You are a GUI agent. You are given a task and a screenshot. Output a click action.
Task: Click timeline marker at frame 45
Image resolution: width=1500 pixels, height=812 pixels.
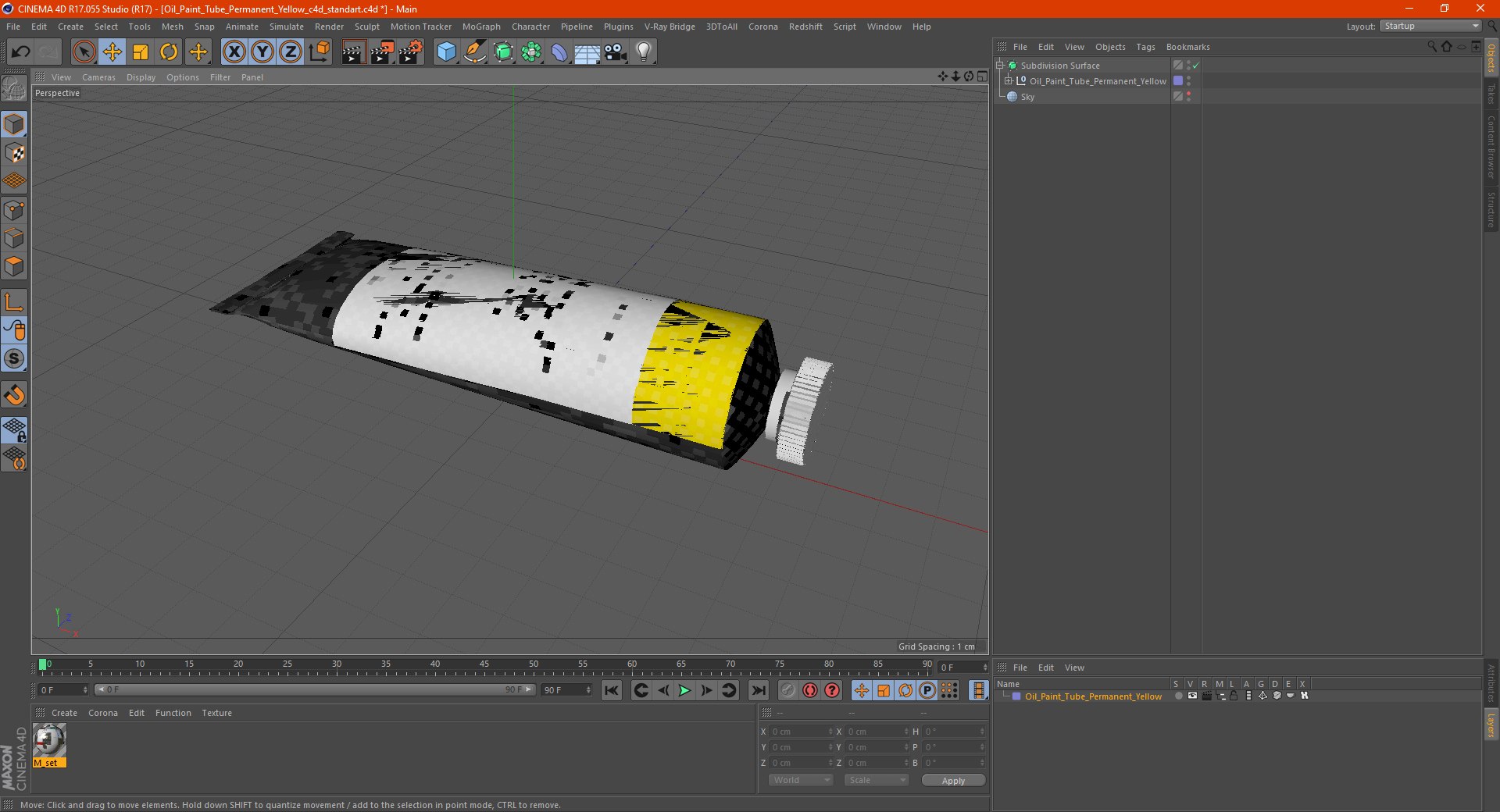point(484,664)
